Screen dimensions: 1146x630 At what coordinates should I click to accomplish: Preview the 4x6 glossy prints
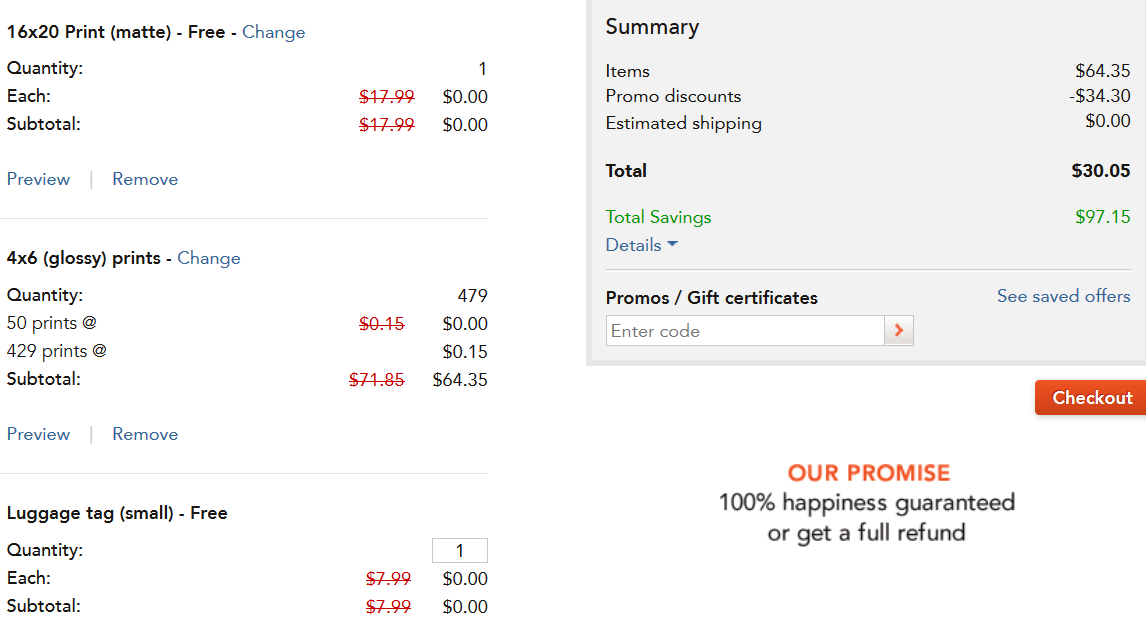click(x=38, y=433)
